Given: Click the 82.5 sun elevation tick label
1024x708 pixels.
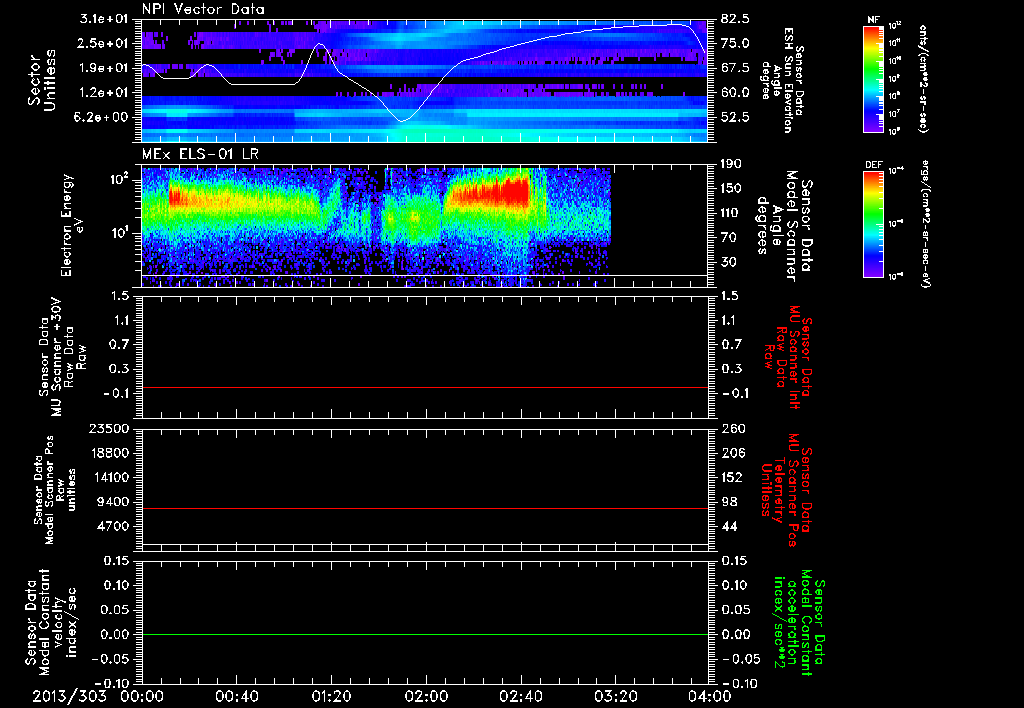Looking at the screenshot, I should coord(735,19).
